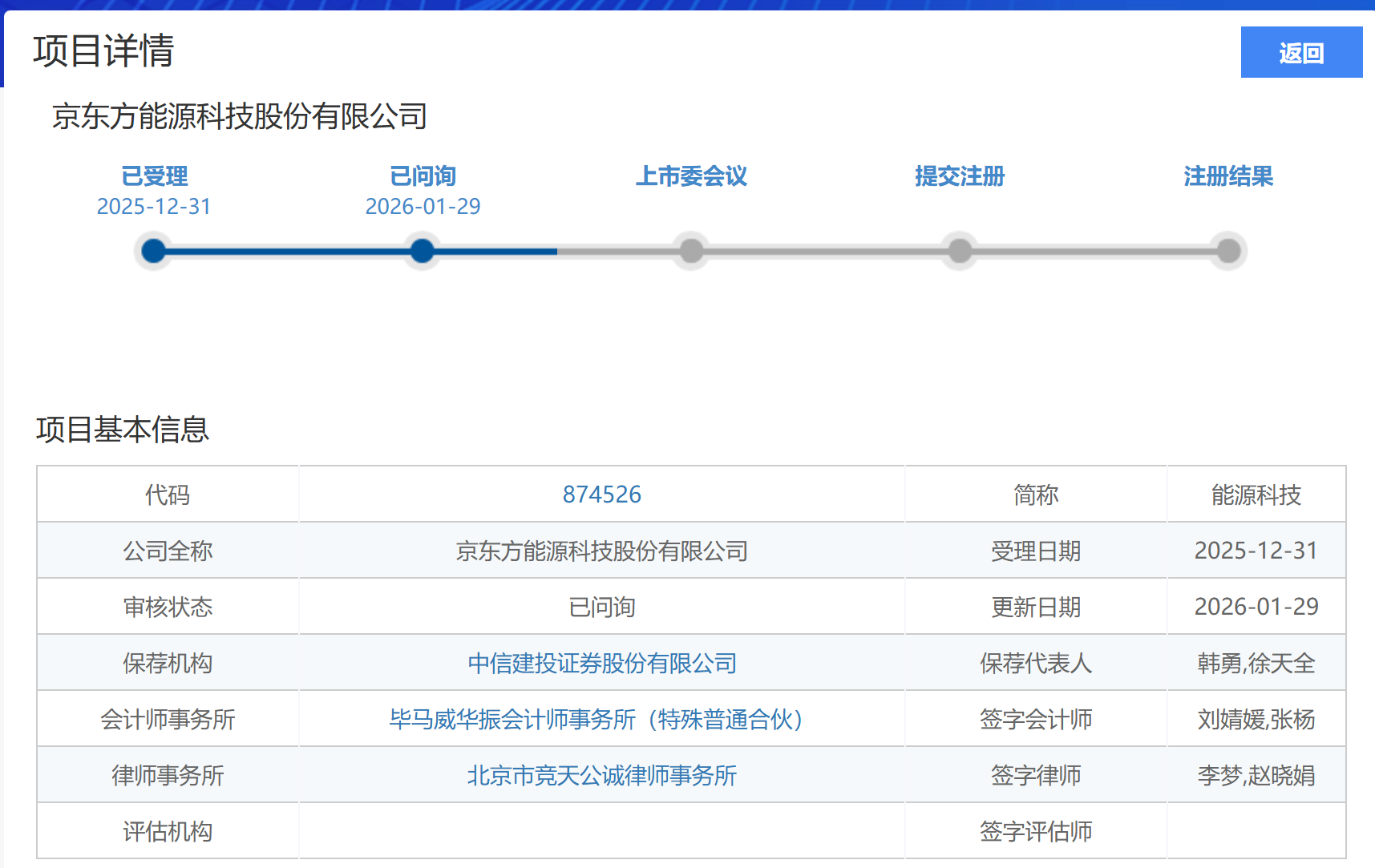Click the 返回 button

coord(1300,53)
